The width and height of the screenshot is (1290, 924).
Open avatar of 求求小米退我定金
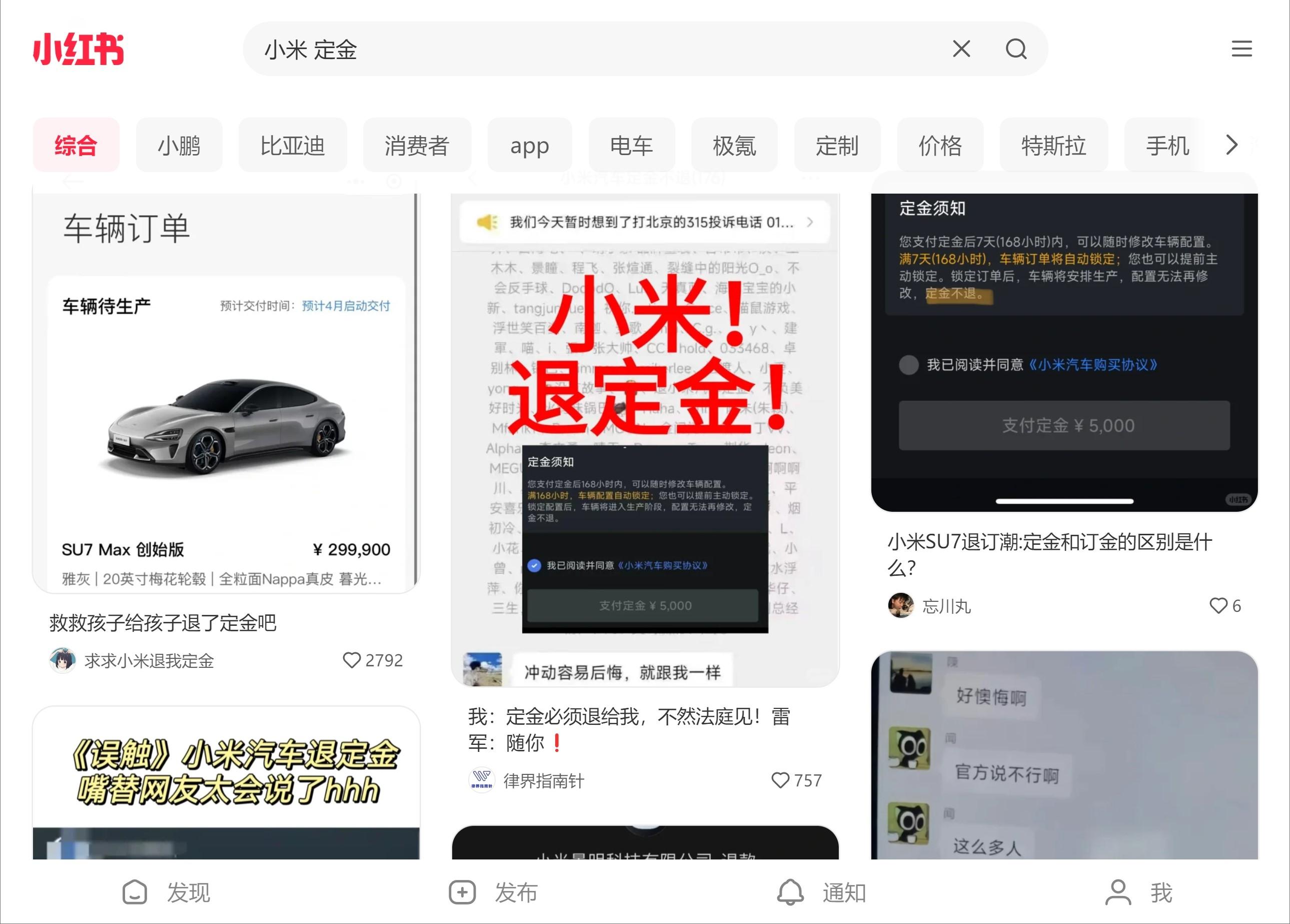click(63, 660)
